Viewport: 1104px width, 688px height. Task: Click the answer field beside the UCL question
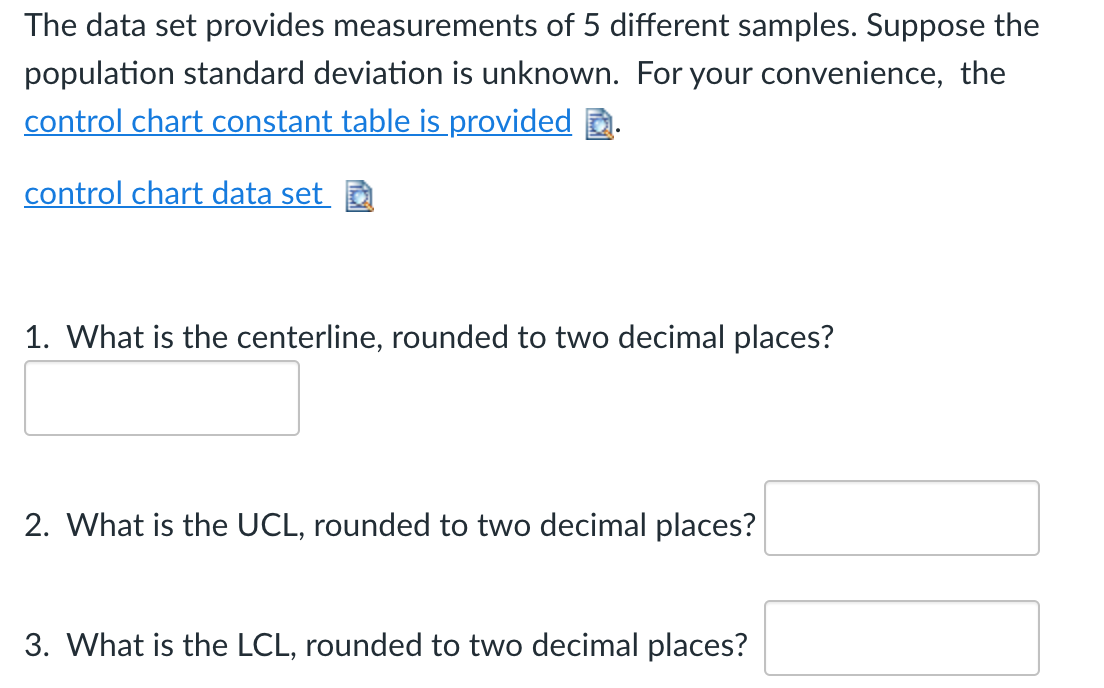pyautogui.click(x=901, y=518)
